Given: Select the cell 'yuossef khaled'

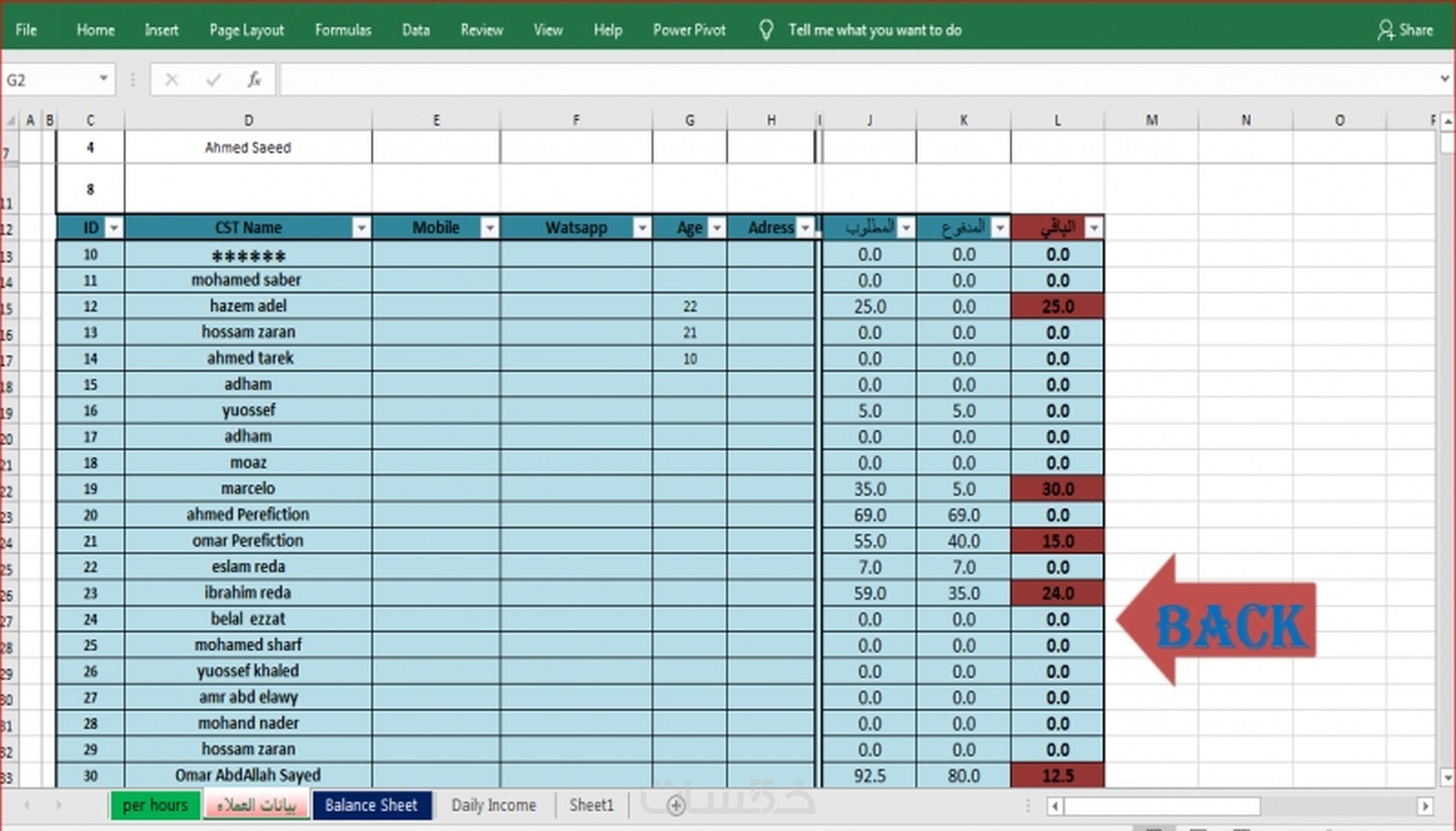Looking at the screenshot, I should pos(248,671).
